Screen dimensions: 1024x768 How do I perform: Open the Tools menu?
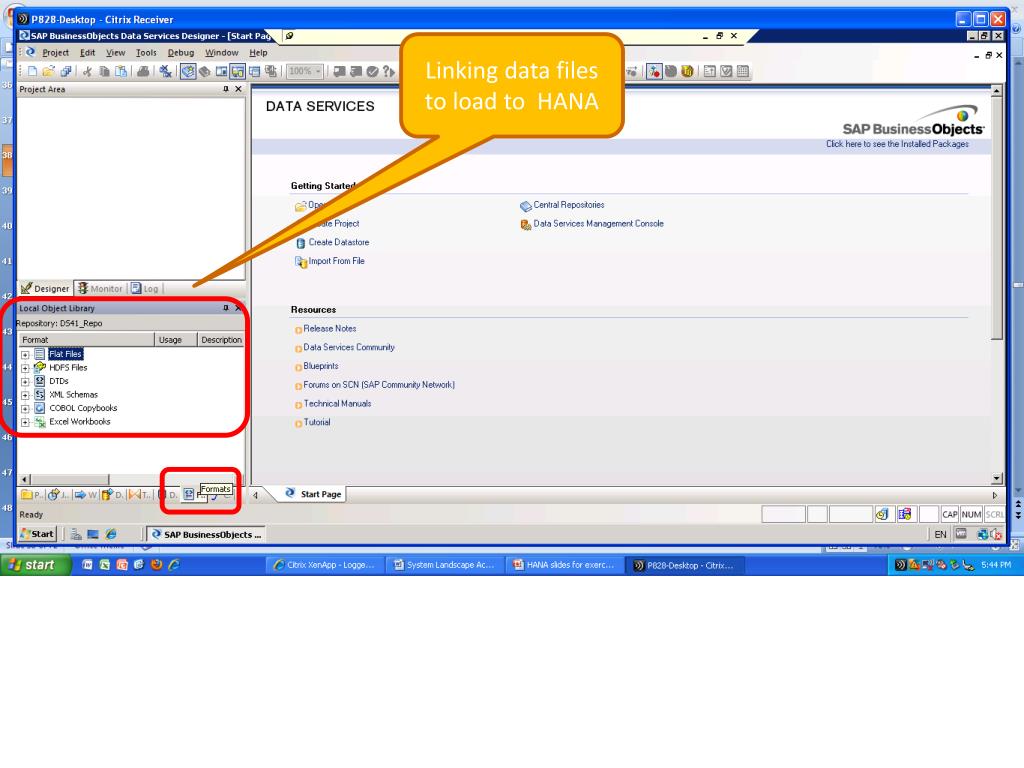pyautogui.click(x=146, y=53)
